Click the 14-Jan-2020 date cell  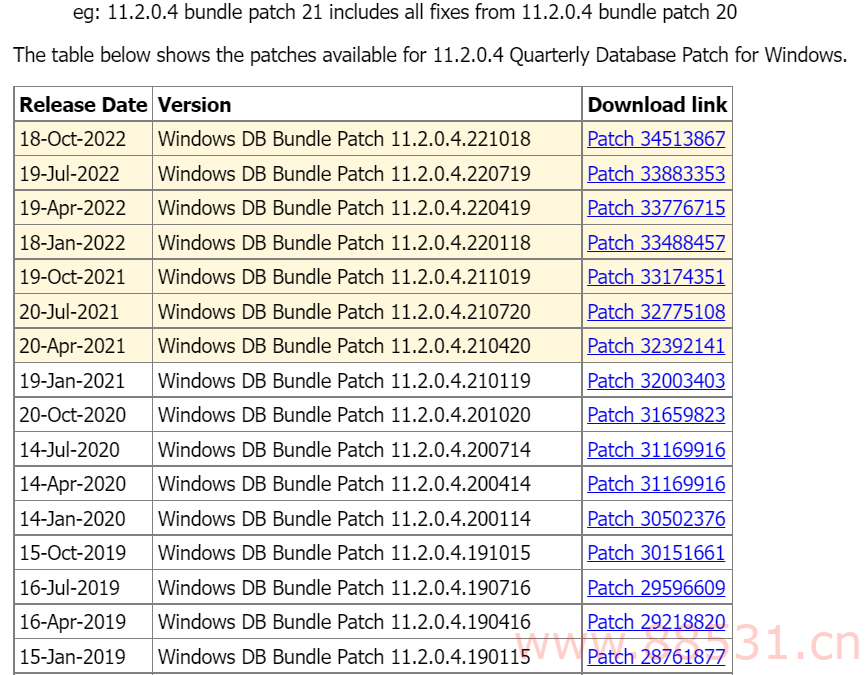coord(84,519)
